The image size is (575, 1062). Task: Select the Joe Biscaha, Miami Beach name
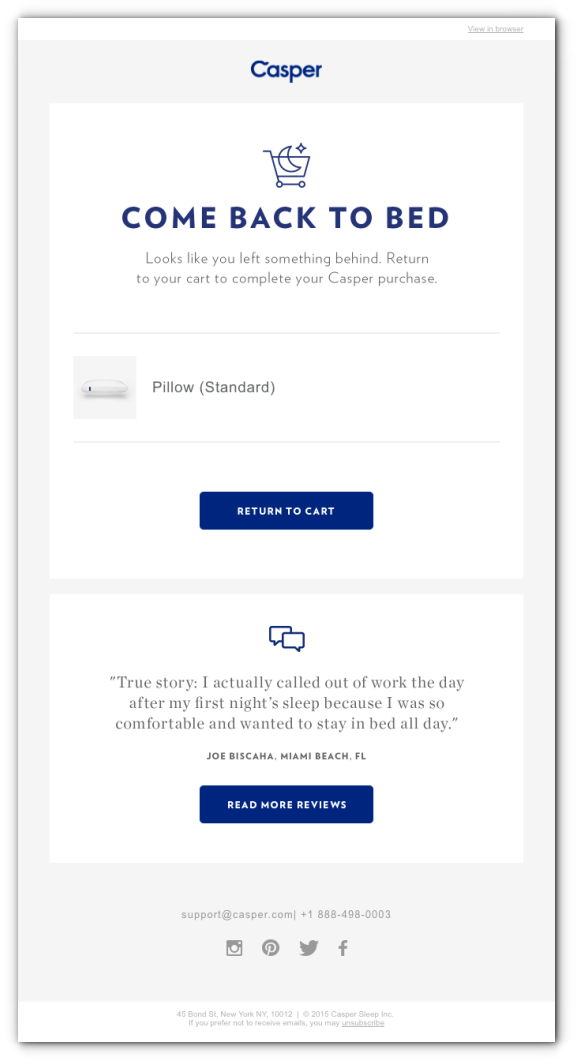[x=286, y=757]
